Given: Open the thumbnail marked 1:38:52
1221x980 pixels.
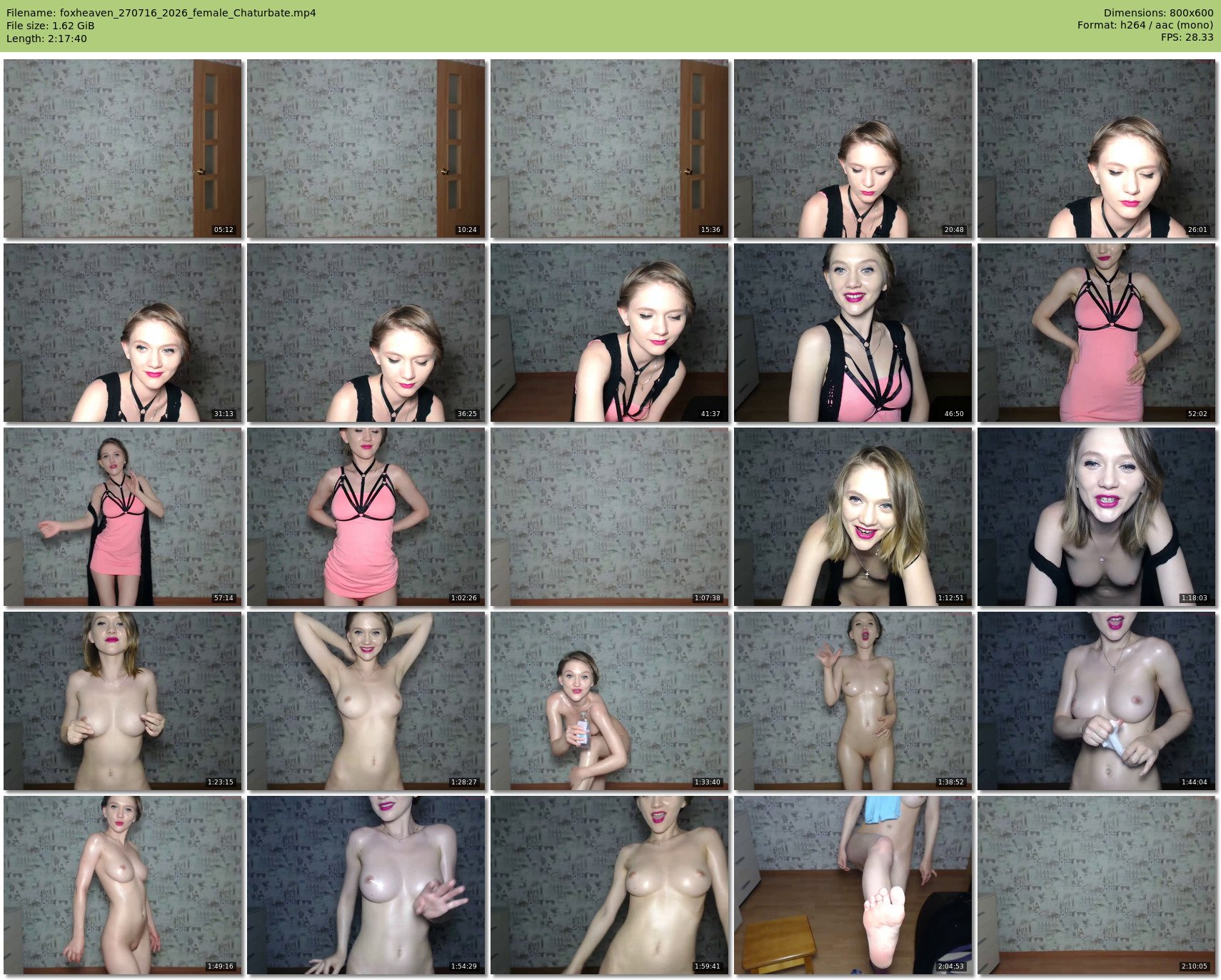Looking at the screenshot, I should 853,701.
